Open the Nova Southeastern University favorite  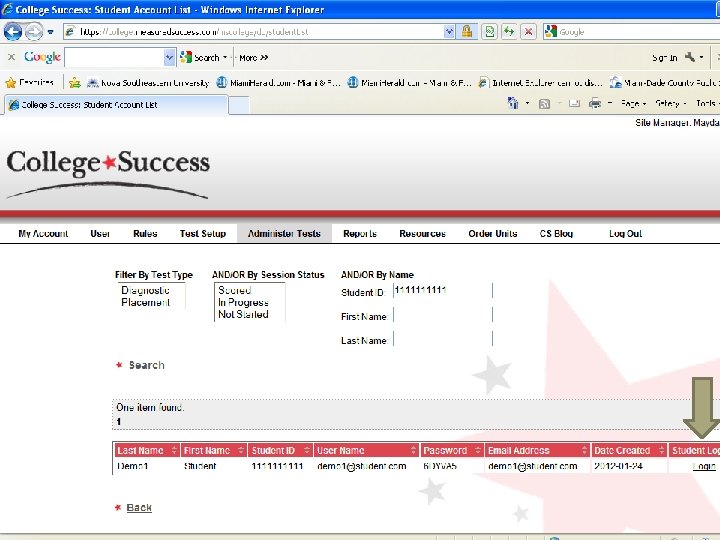click(x=148, y=83)
